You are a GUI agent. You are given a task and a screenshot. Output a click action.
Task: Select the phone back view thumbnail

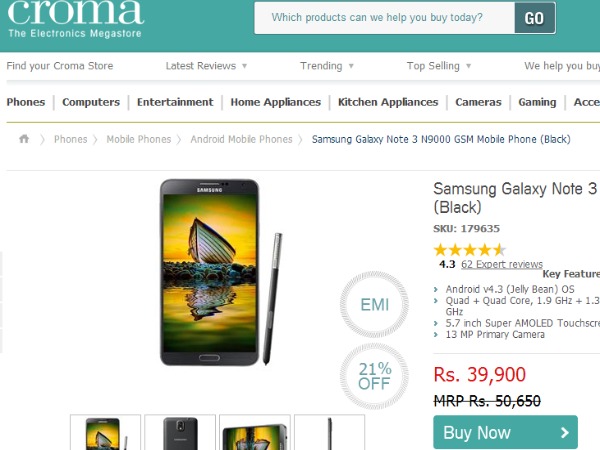coord(180,432)
